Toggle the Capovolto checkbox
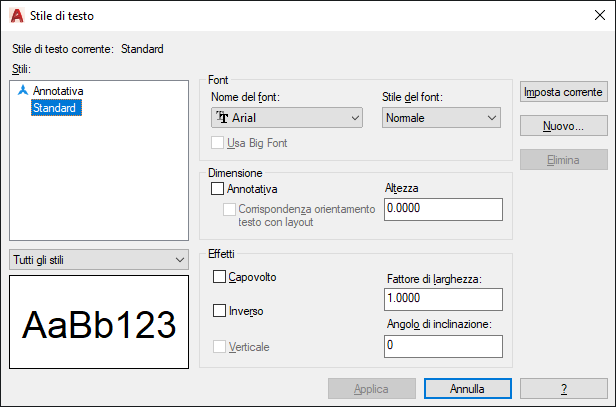Viewport: 616px width, 407px height. (219, 277)
